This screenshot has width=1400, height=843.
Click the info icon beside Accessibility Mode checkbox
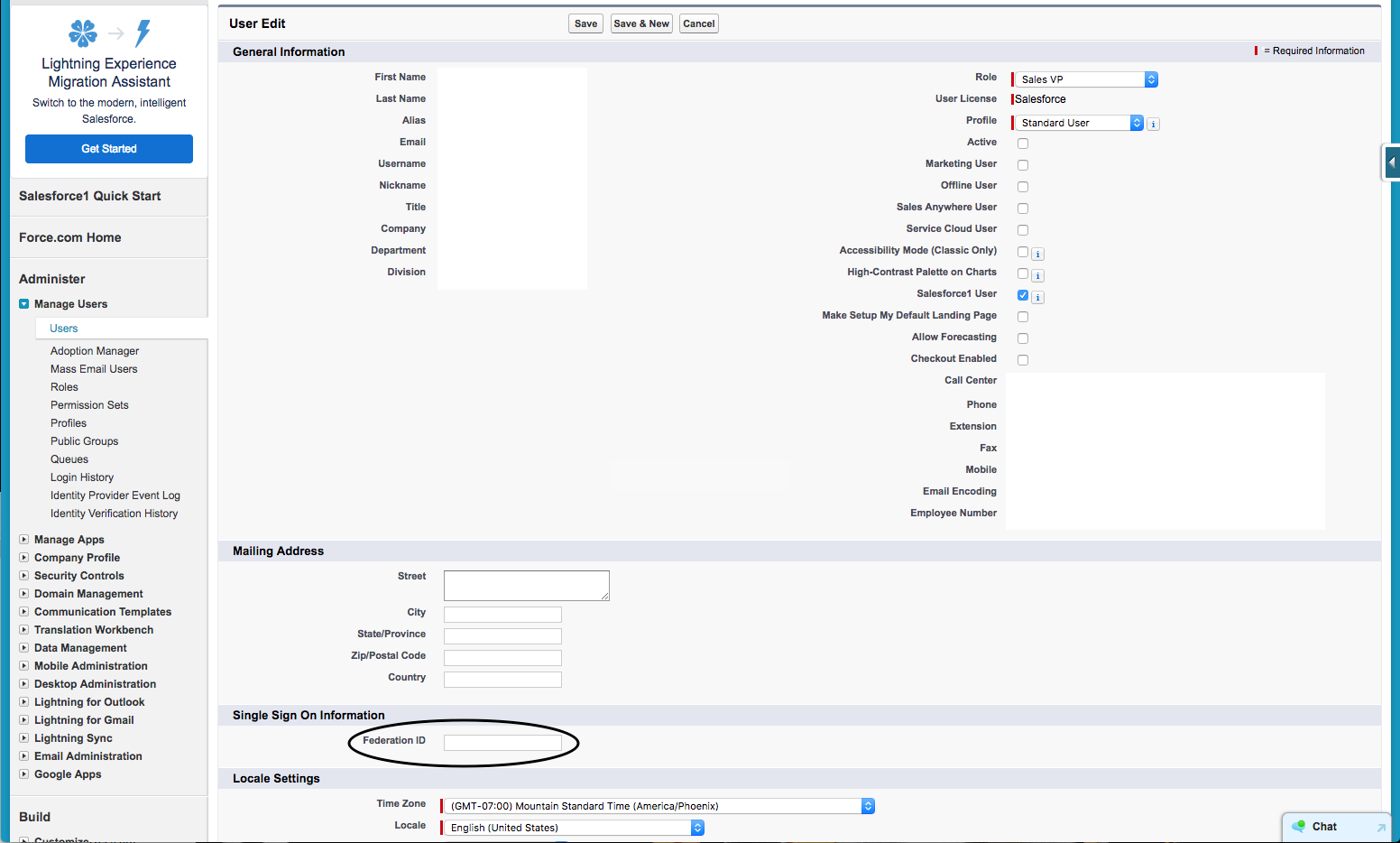click(1038, 254)
